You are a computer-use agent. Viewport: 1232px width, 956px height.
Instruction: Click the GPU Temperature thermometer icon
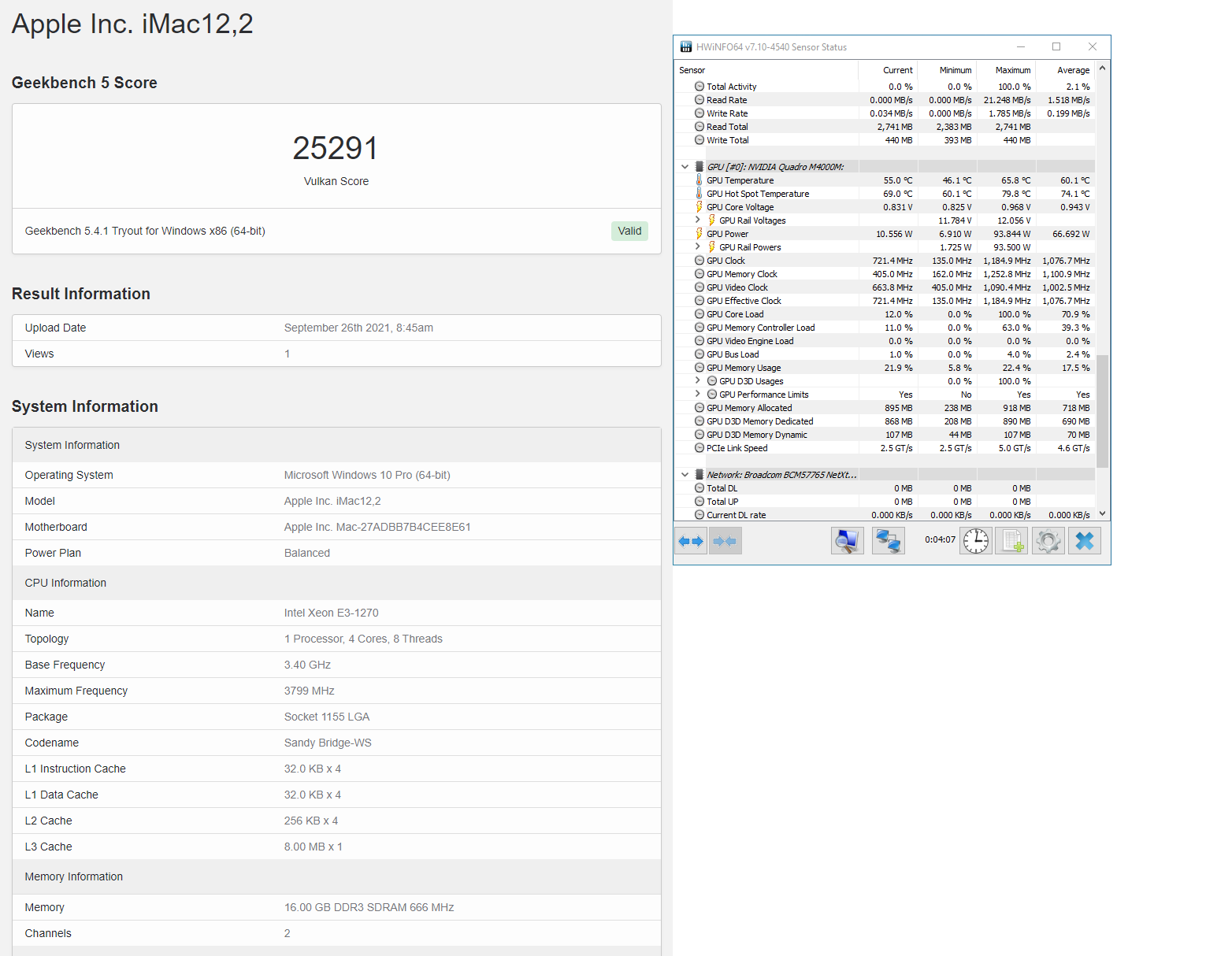699,180
